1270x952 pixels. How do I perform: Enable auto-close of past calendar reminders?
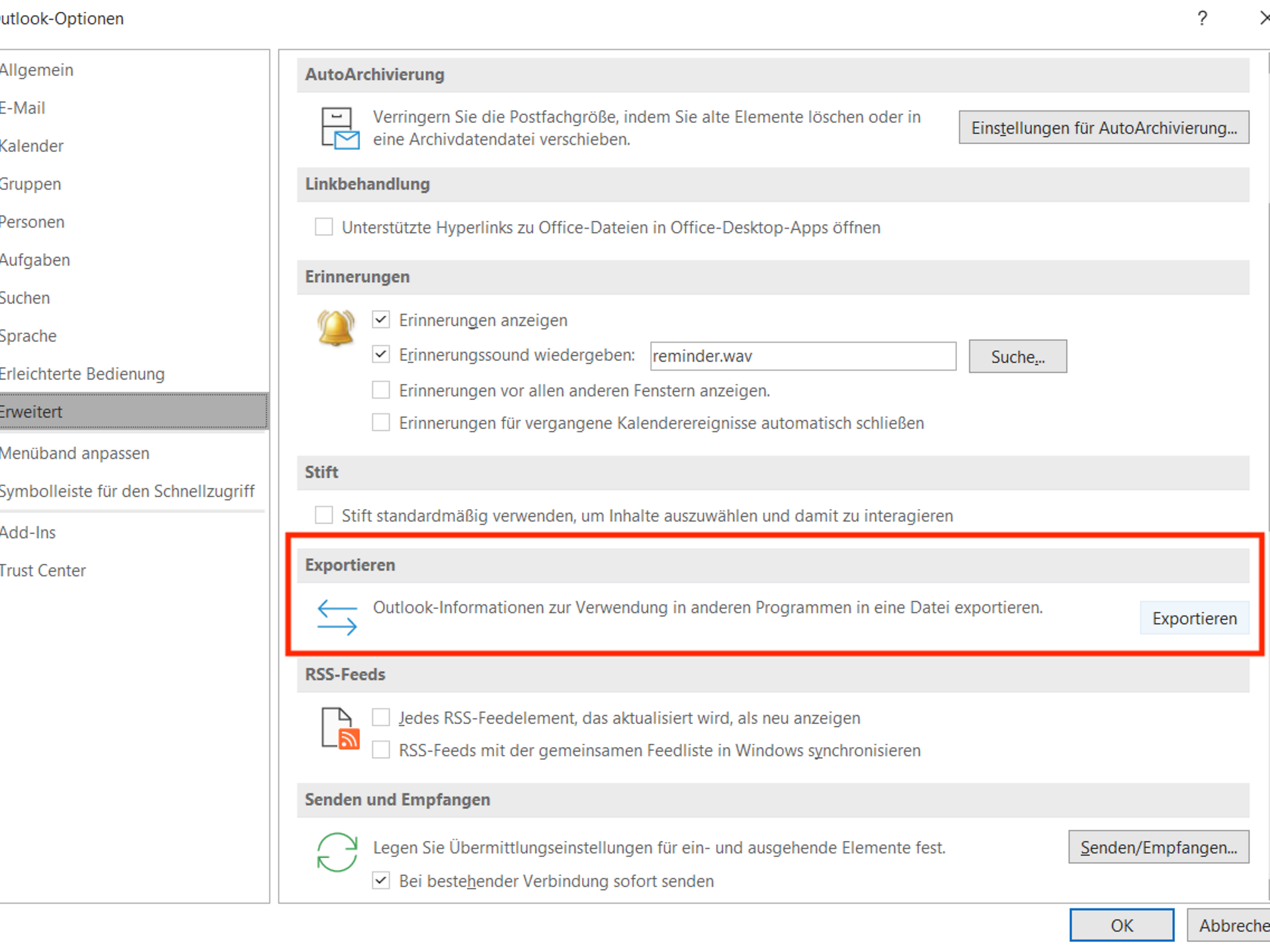[x=381, y=422]
